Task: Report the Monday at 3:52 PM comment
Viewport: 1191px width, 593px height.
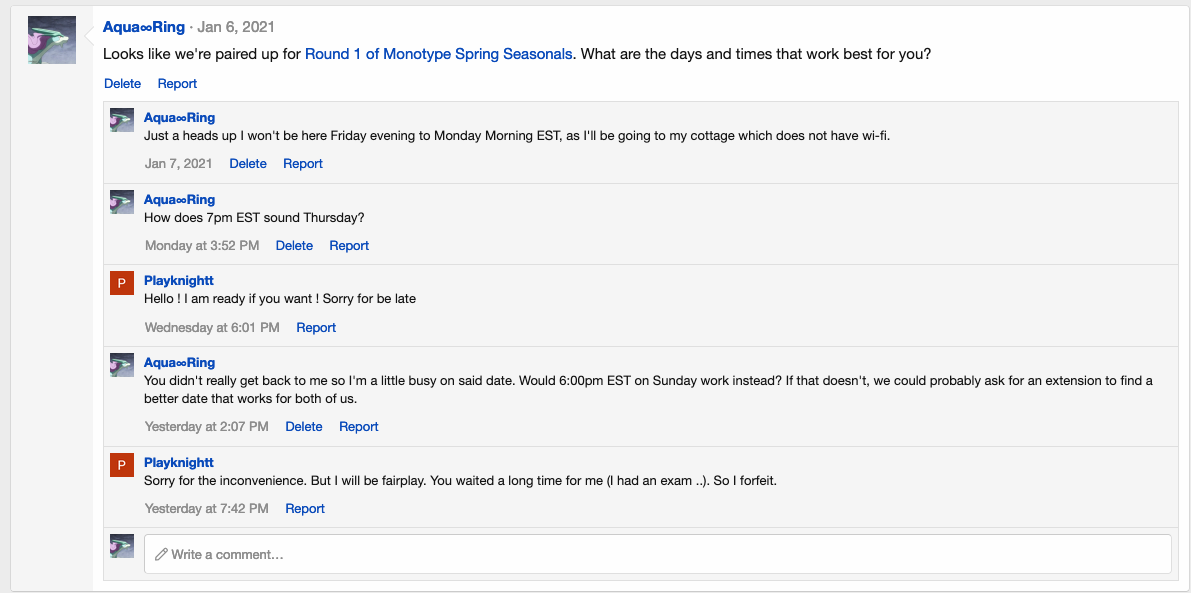Action: 349,246
